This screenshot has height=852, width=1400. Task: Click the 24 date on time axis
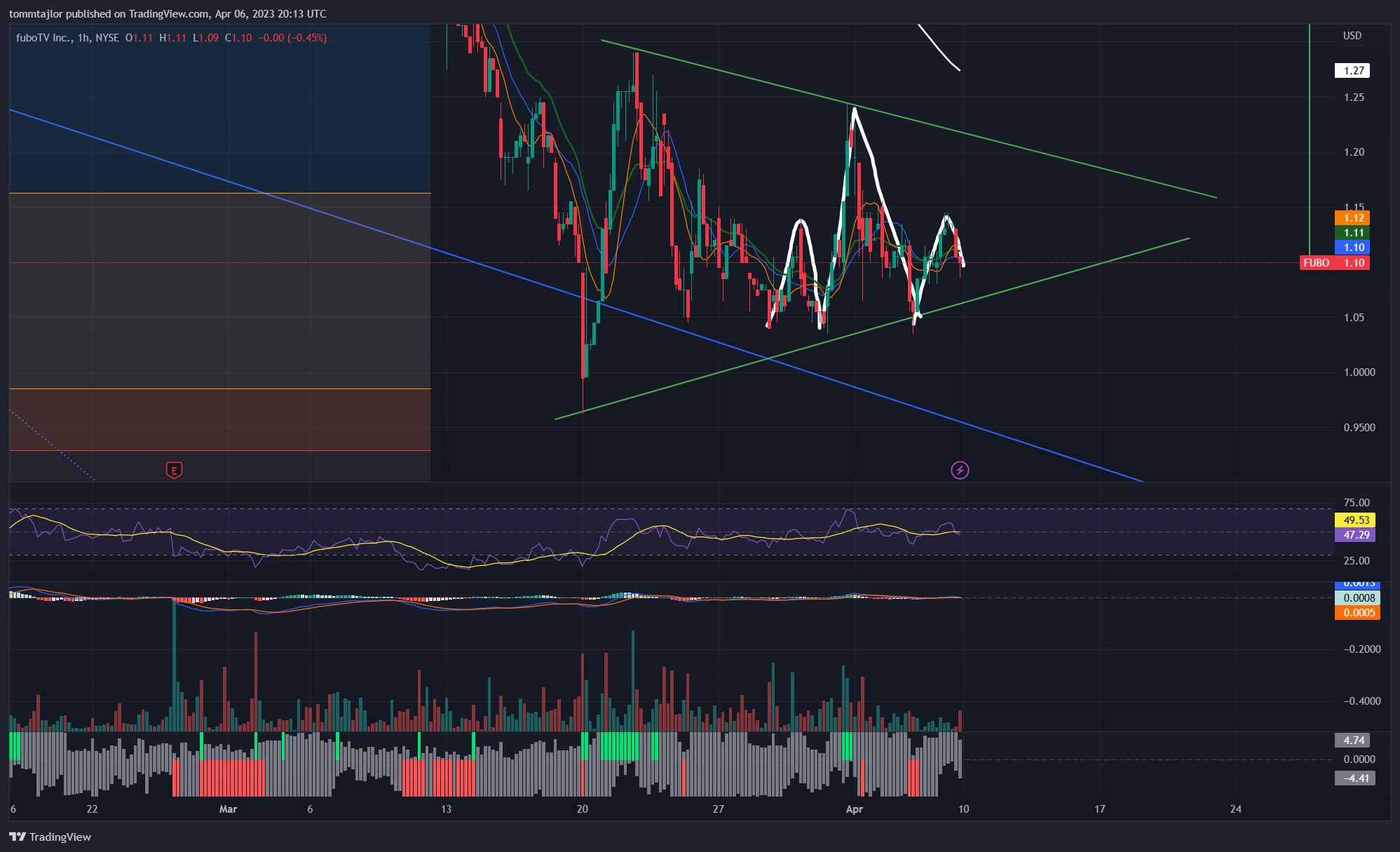(1235, 809)
